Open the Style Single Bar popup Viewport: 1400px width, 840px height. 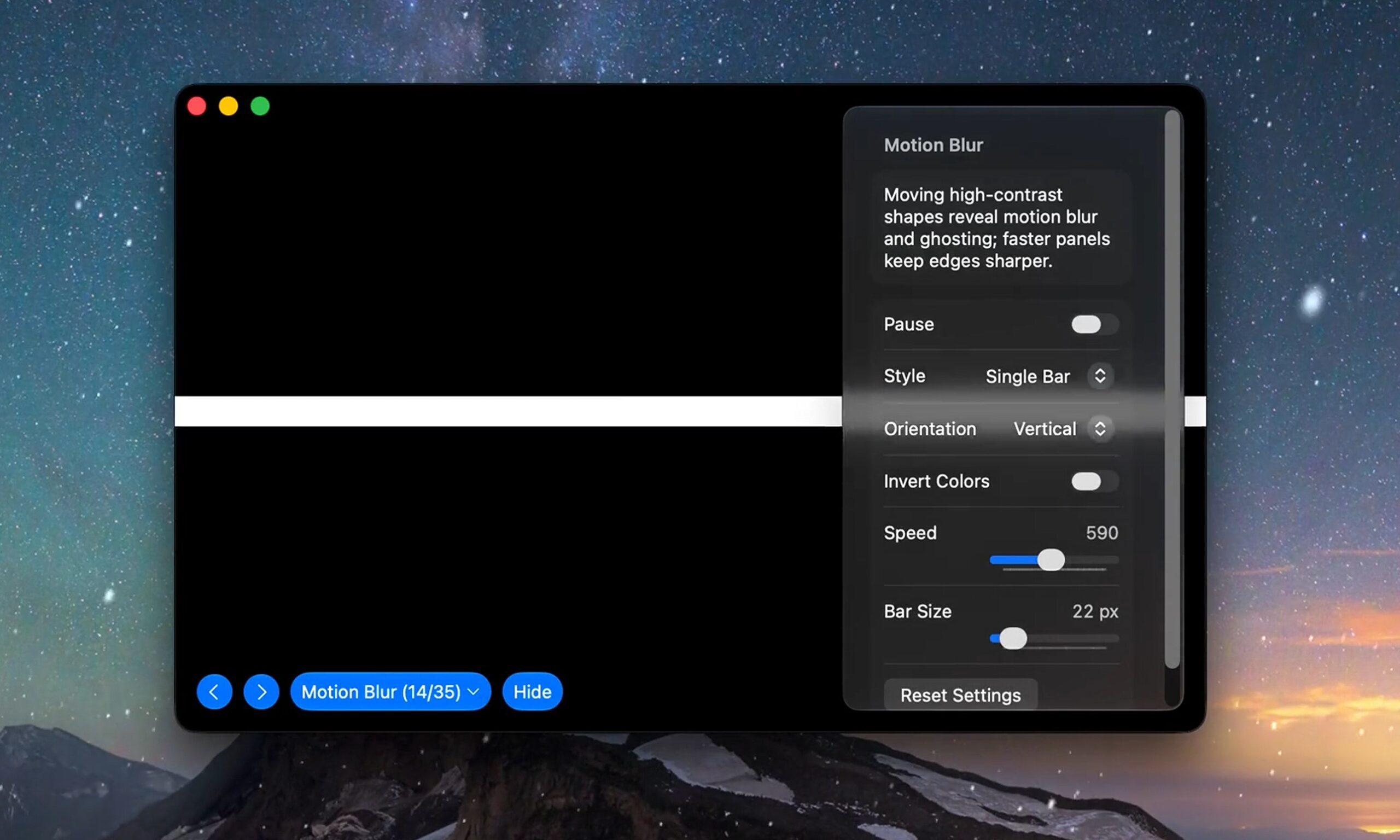tap(1049, 376)
